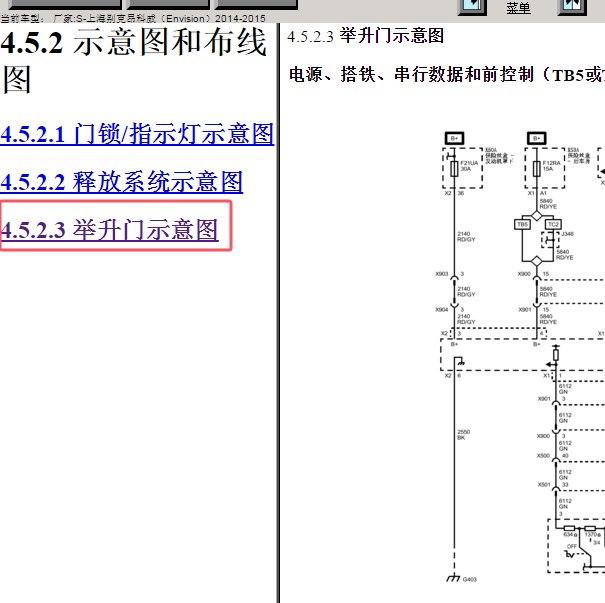
Task: Click the icon left of 菜单
Action: pyautogui.click(x=472, y=7)
